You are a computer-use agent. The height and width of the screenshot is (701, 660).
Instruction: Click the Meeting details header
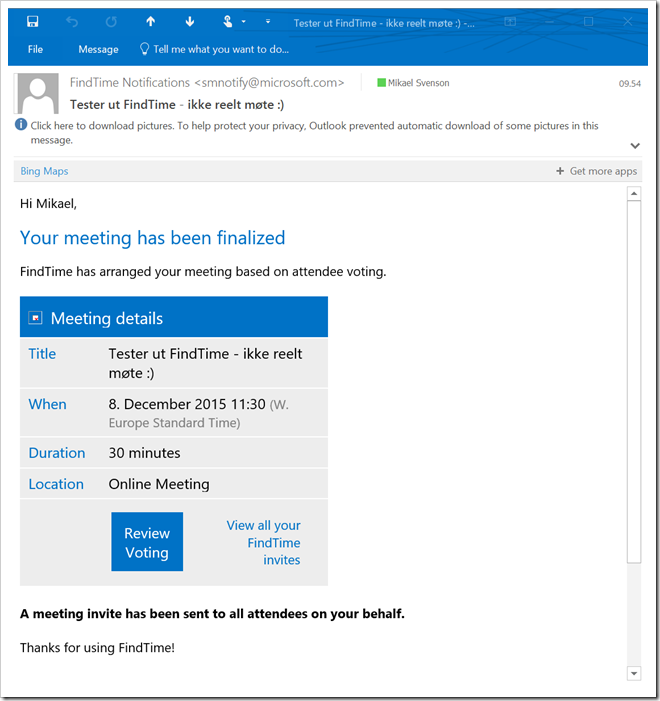(174, 317)
